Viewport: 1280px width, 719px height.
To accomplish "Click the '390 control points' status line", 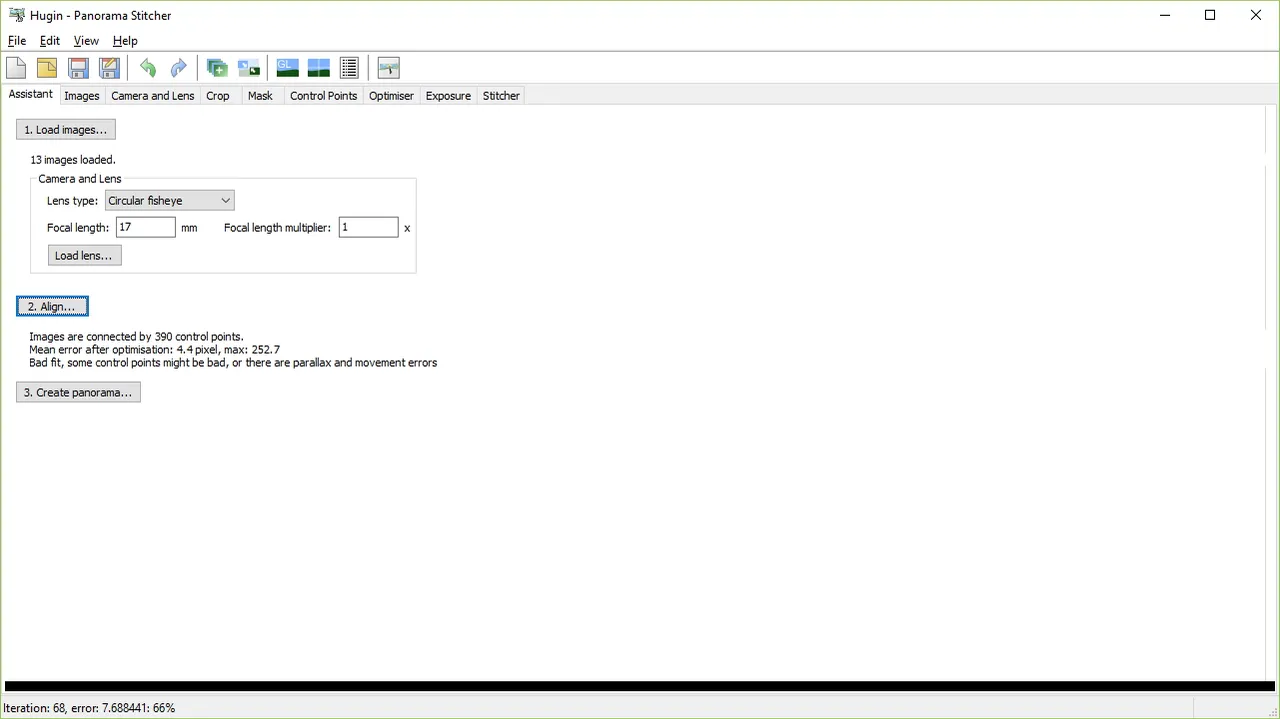I will [x=136, y=337].
